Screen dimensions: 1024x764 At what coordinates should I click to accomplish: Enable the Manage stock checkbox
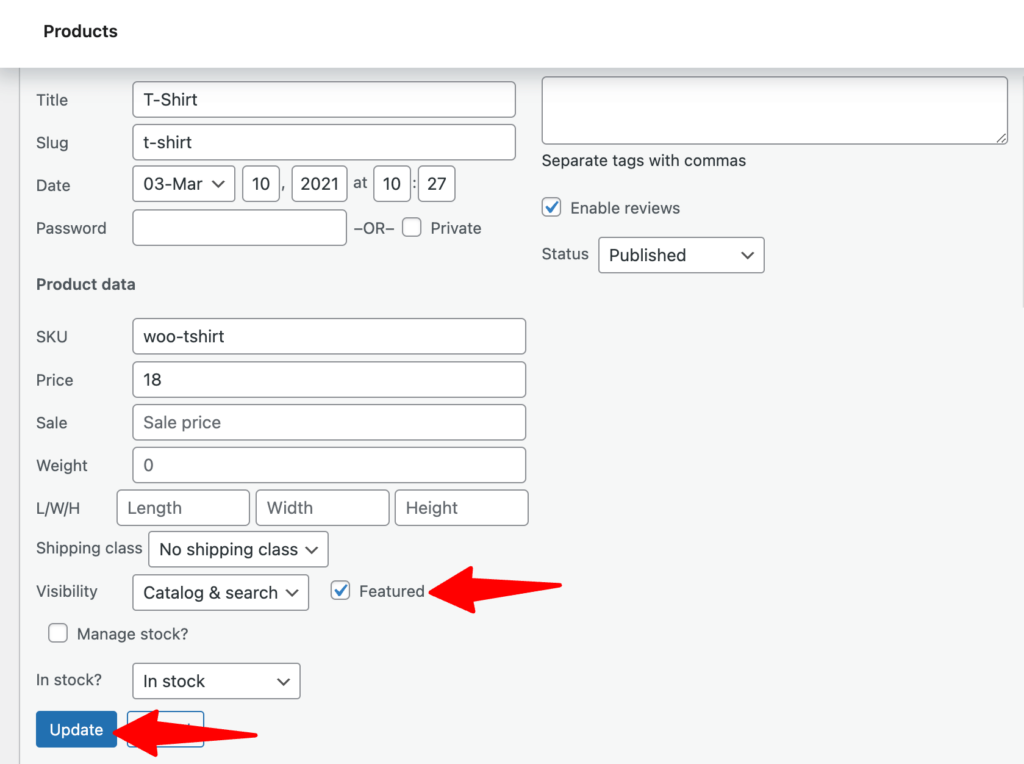pyautogui.click(x=58, y=633)
